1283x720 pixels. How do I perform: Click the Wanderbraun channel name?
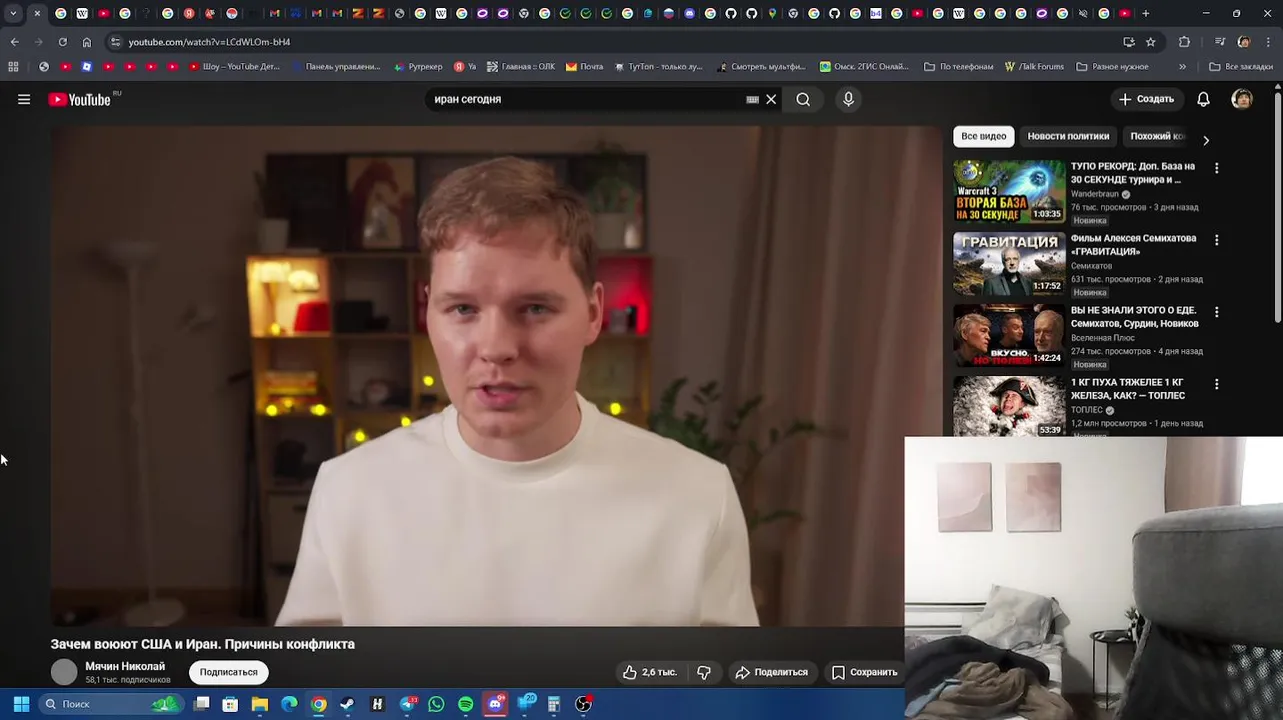pos(1095,194)
